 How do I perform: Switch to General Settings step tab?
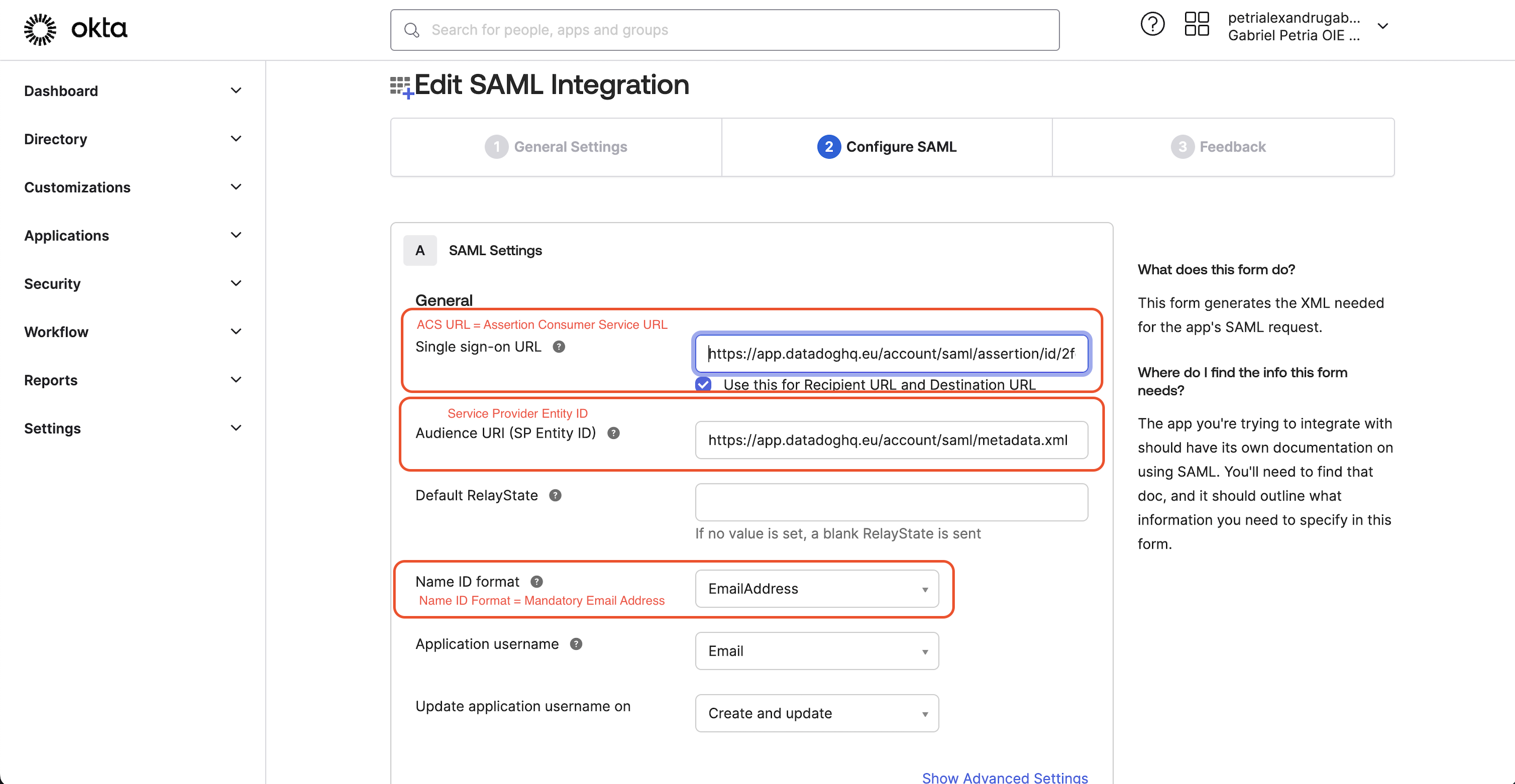coord(556,146)
